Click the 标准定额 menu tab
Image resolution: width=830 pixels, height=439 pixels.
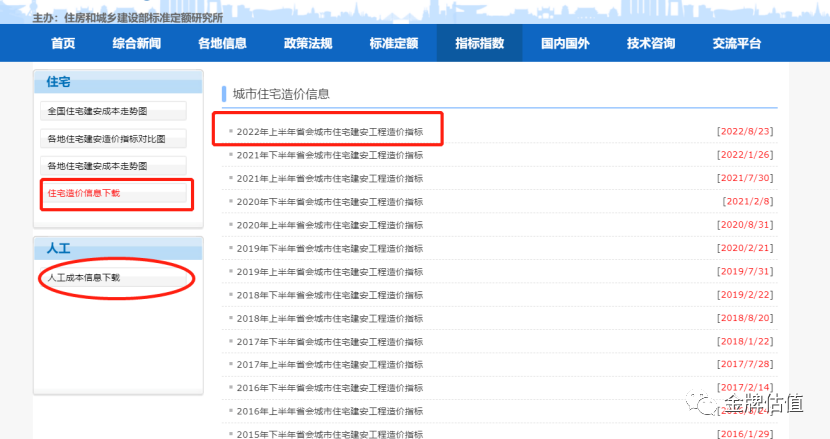click(393, 43)
